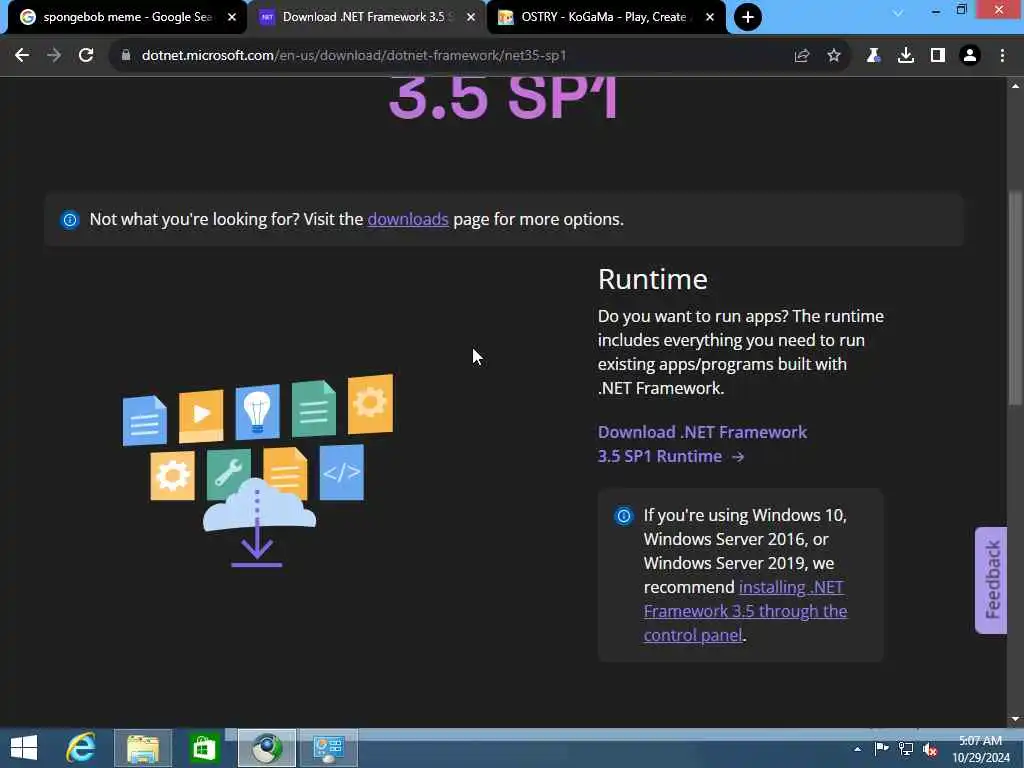Screen dimensions: 1024x768
Task: Close the Download .NET Framework tab
Action: [471, 17]
